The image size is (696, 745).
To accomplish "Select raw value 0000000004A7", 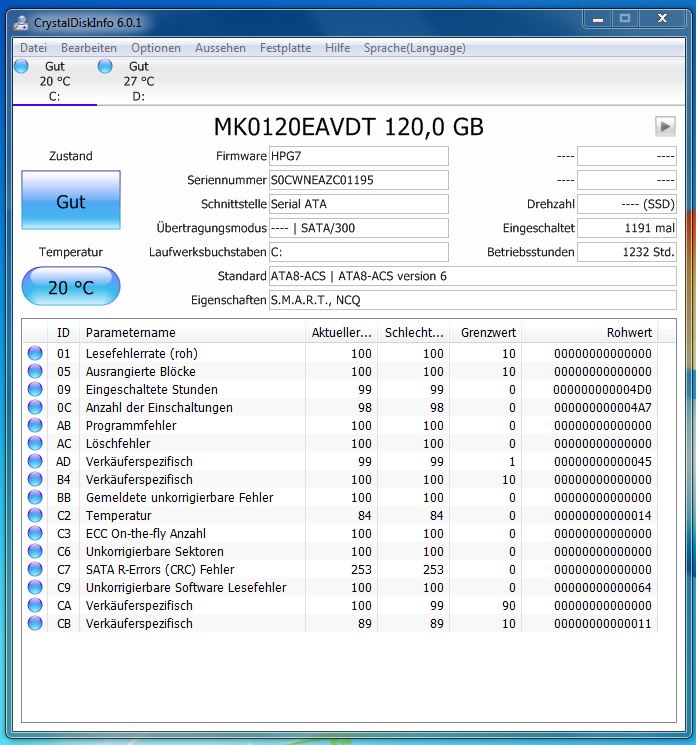I will [x=602, y=408].
